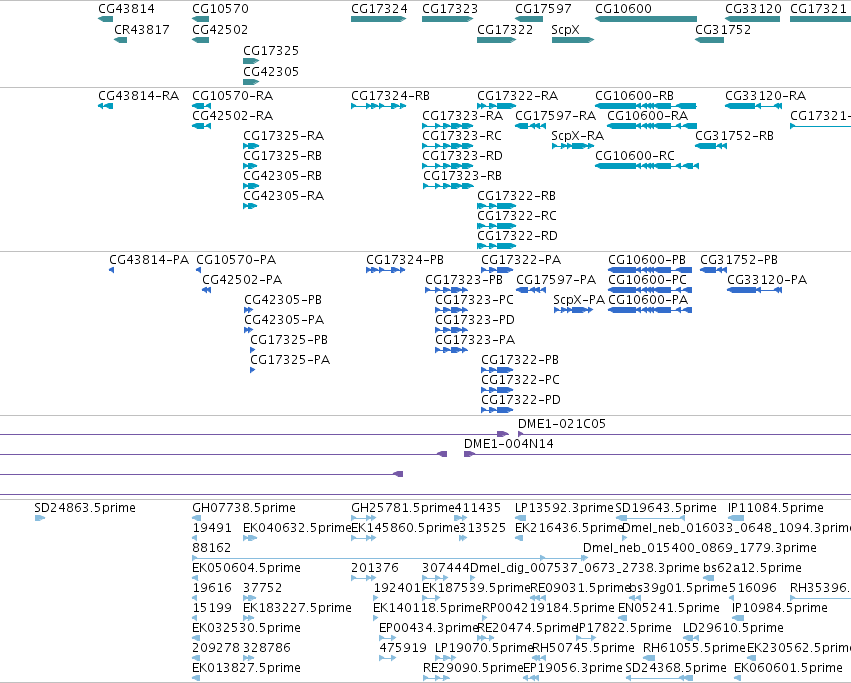Click transcript ScpX-RA
Image resolution: width=851 pixels, height=683 pixels.
(573, 146)
